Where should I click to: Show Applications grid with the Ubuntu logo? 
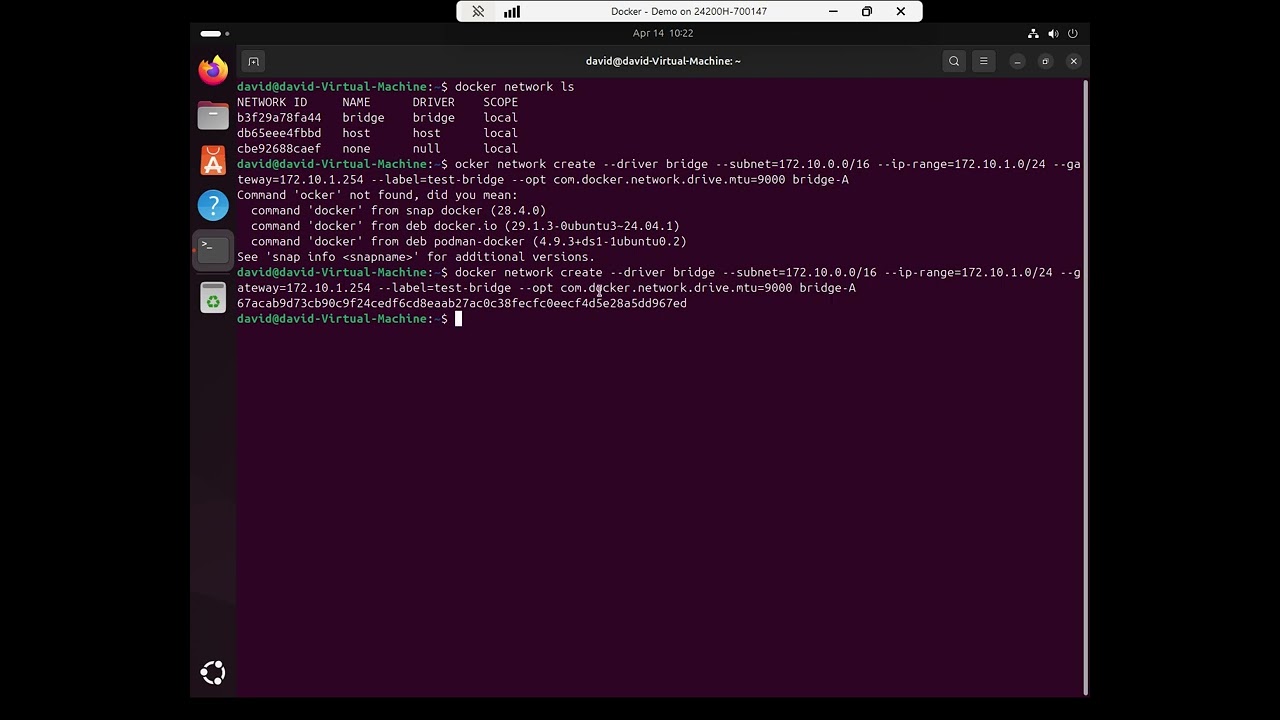[213, 673]
